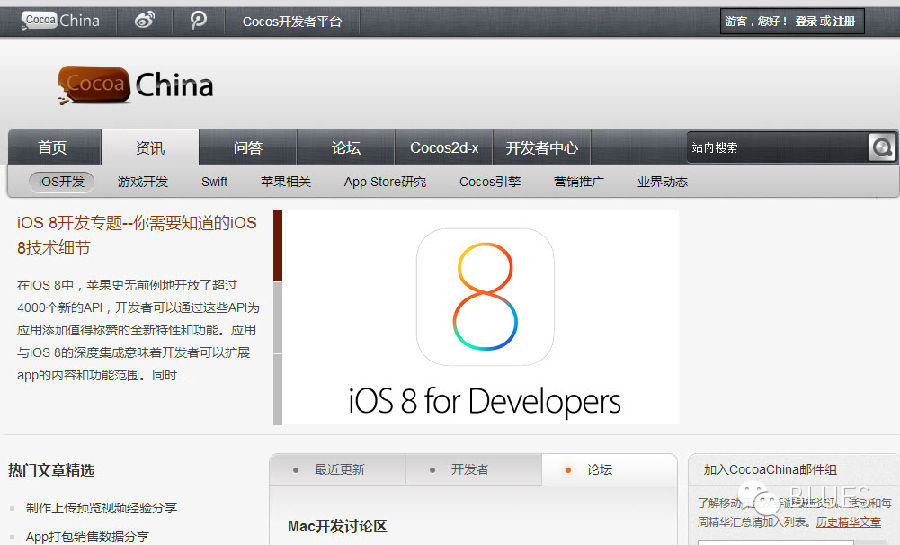Open iOS 8开发专题 article headline
The width and height of the screenshot is (900, 545).
point(137,235)
